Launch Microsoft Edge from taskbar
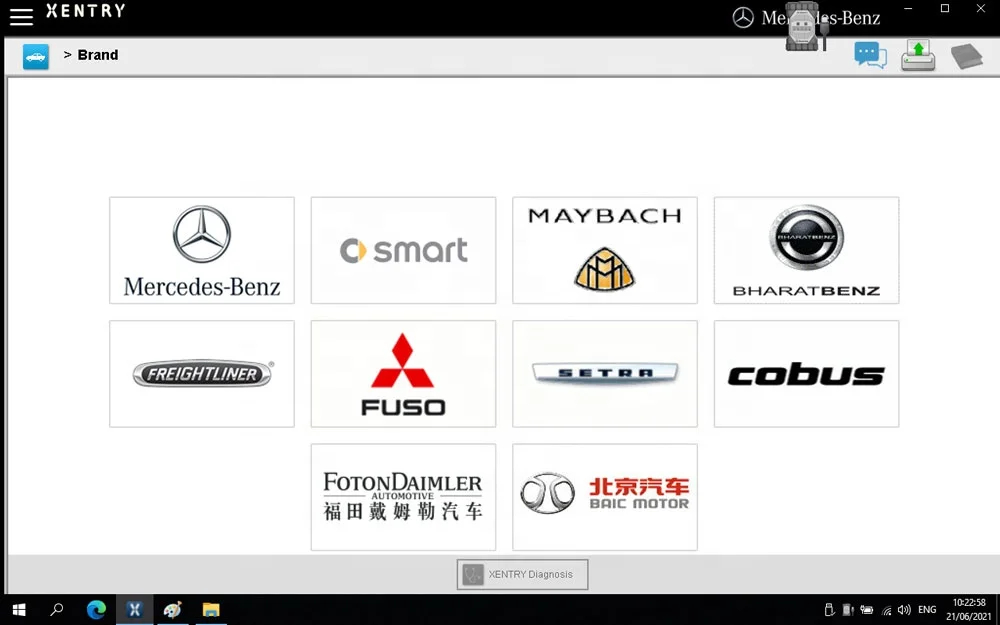1000x625 pixels. [x=96, y=609]
